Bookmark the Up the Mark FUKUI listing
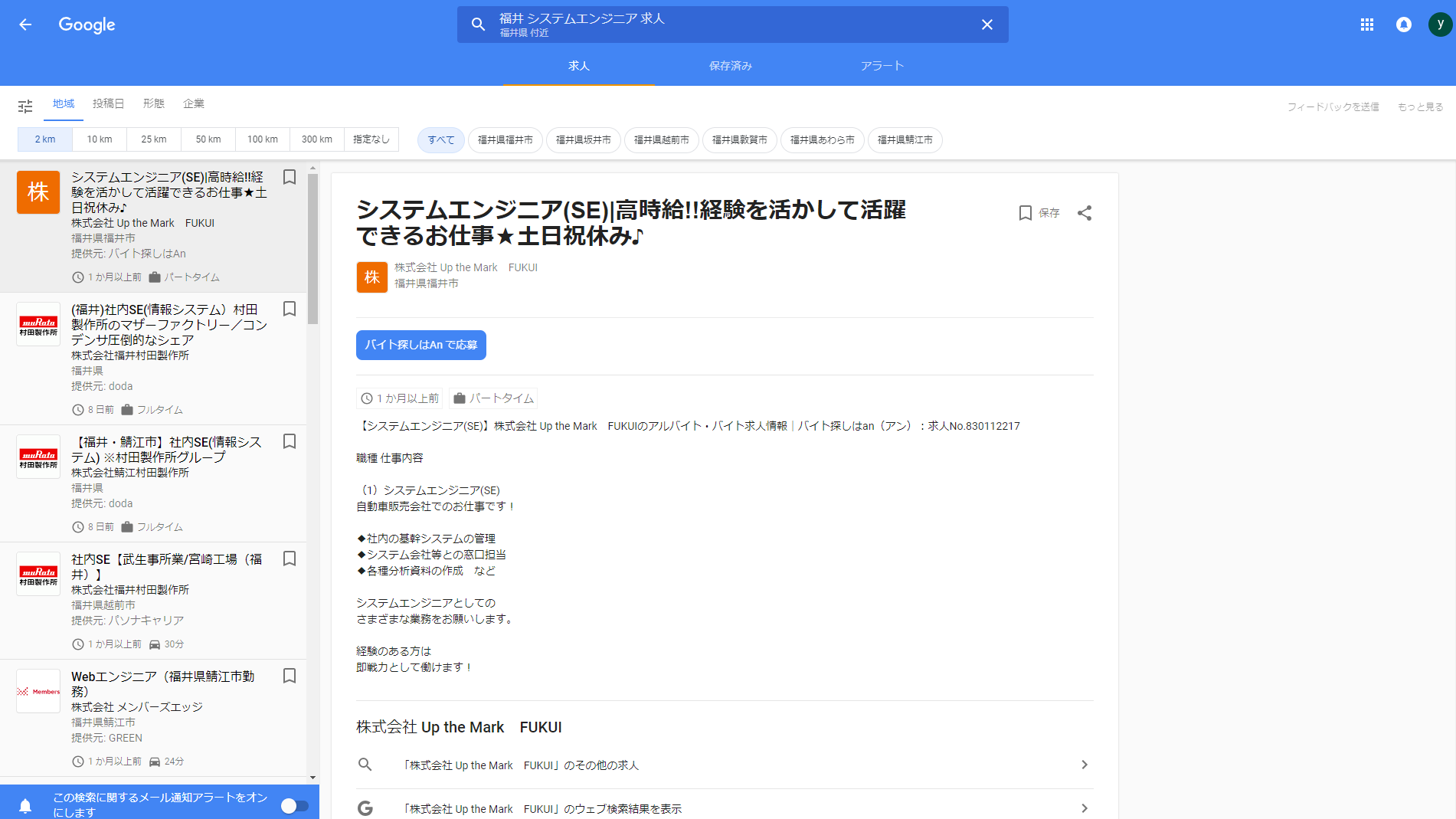The image size is (1456, 819). click(x=290, y=177)
